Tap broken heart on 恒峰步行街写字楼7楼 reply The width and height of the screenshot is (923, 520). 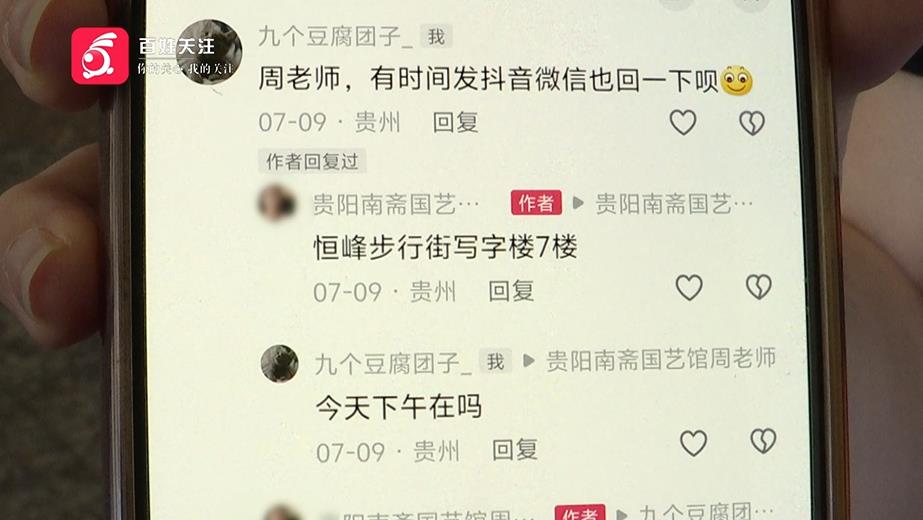[x=758, y=287]
